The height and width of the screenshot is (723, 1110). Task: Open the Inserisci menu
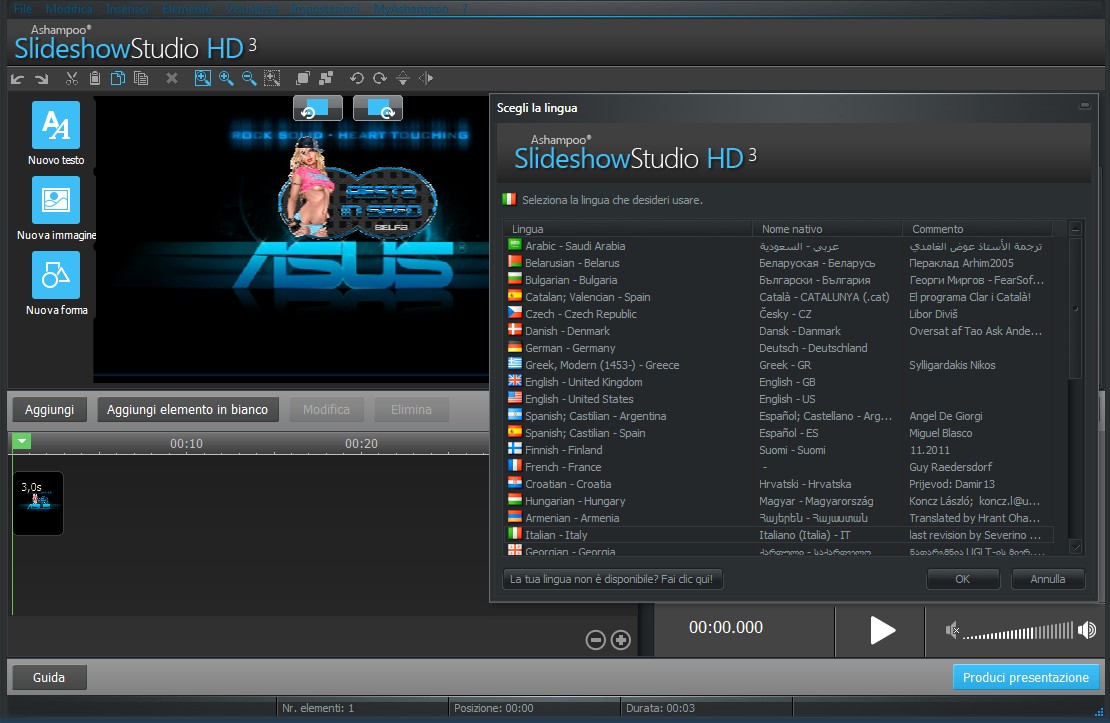(127, 8)
